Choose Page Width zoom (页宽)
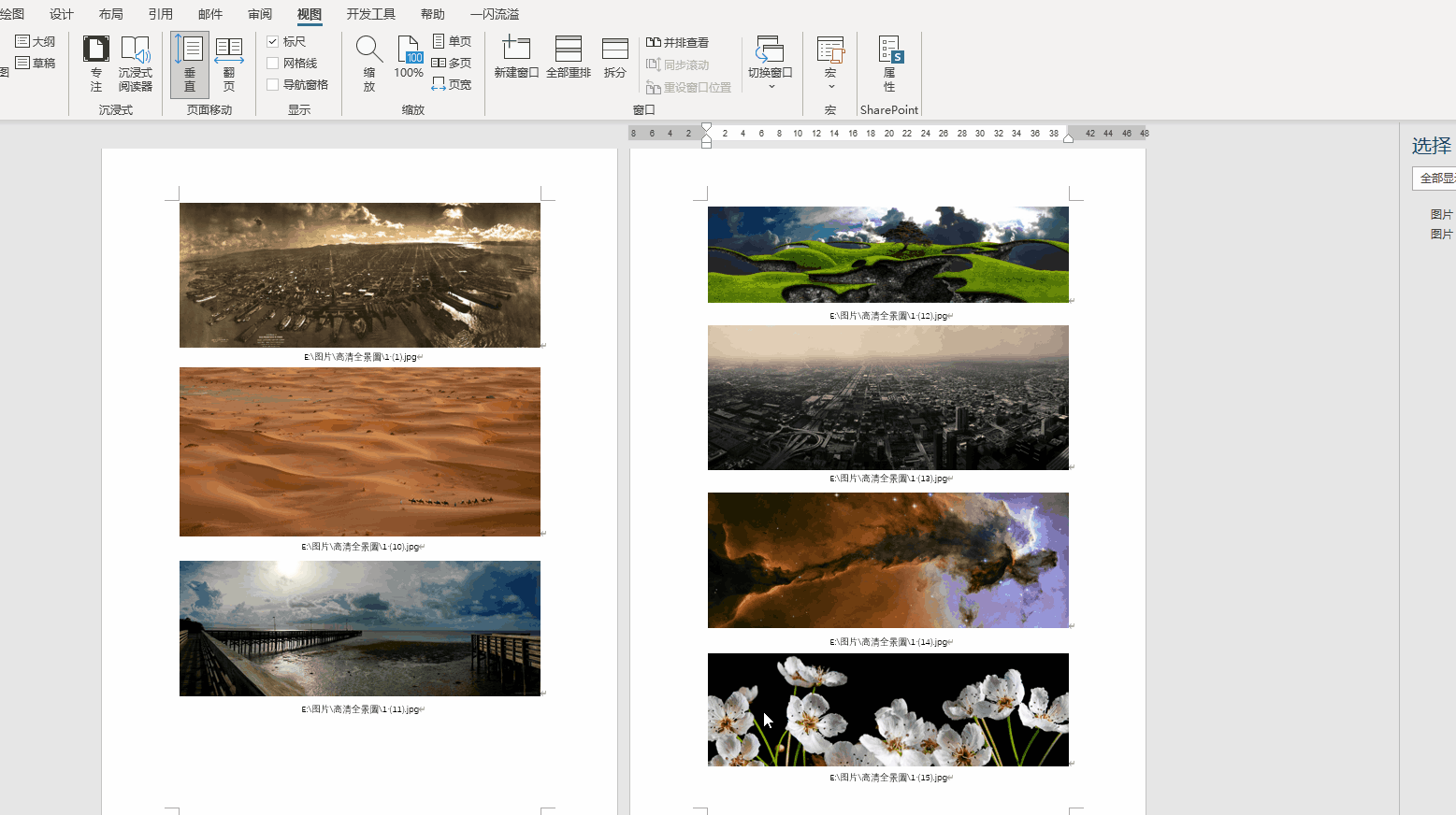 [x=452, y=84]
